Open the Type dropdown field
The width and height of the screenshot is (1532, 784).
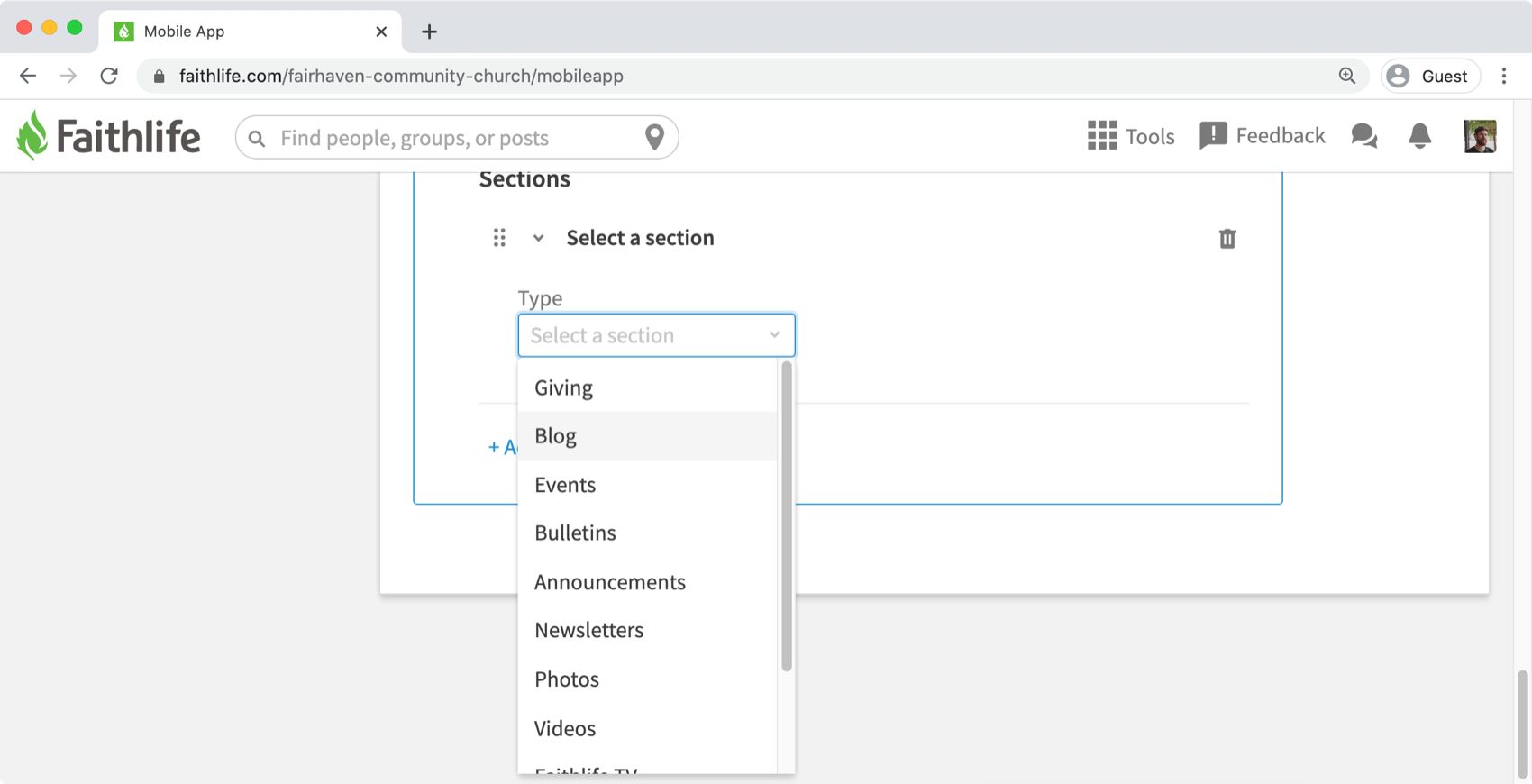click(656, 335)
